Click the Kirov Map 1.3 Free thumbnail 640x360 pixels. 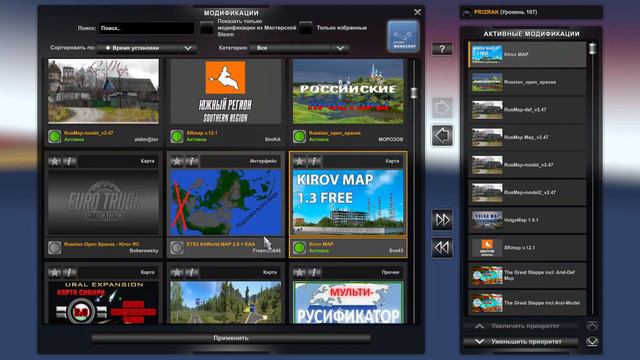(x=348, y=202)
